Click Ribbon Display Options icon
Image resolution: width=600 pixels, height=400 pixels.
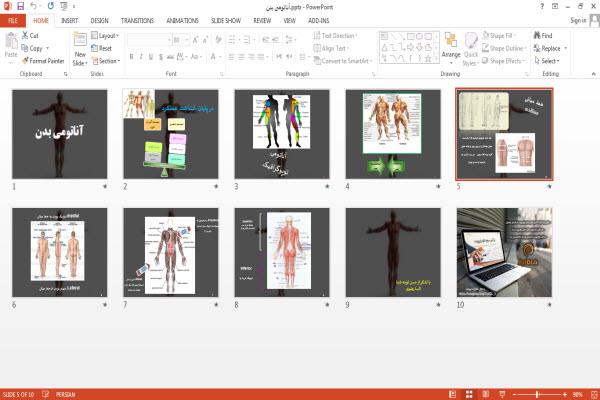point(555,7)
